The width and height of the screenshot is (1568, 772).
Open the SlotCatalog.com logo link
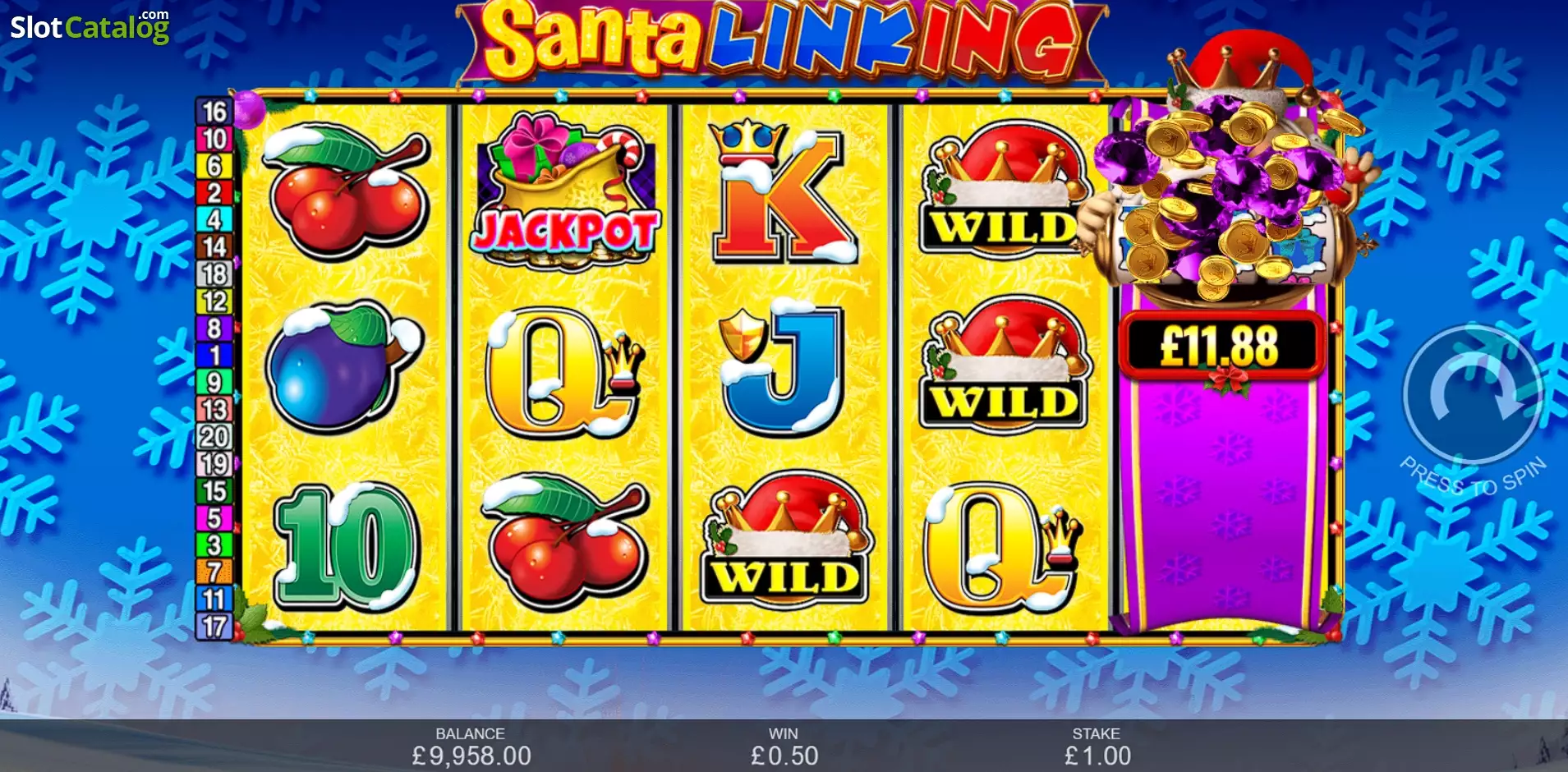click(x=90, y=26)
